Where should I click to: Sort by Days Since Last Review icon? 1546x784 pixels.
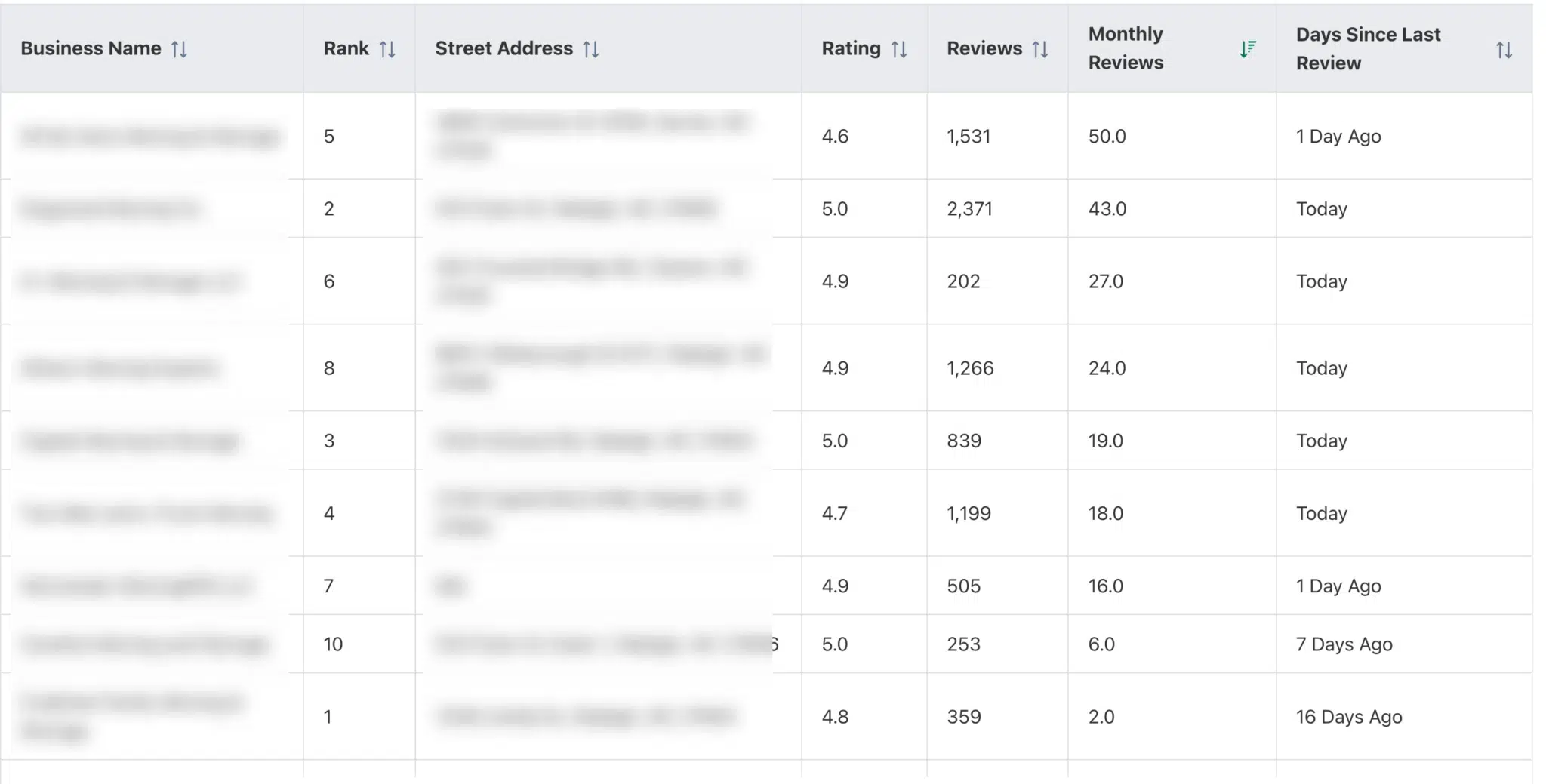(x=1504, y=50)
